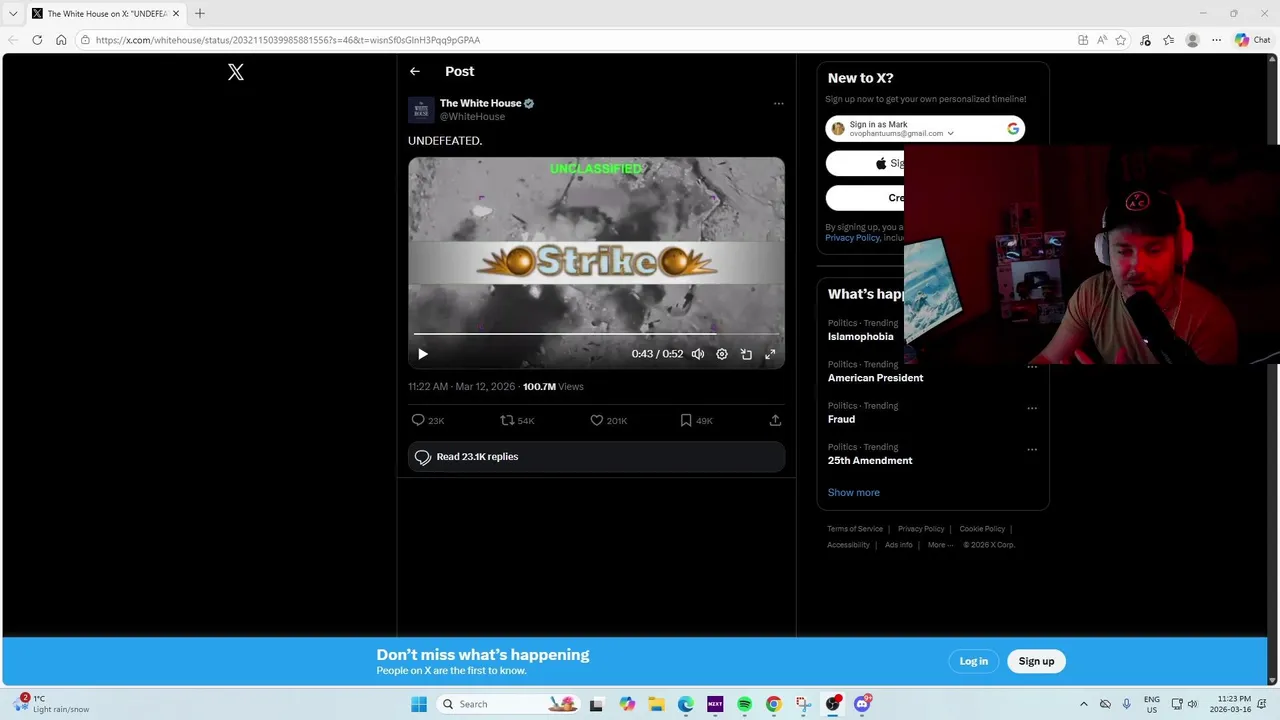The image size is (1280, 720).
Task: Go back using the Post arrow
Action: tap(415, 71)
